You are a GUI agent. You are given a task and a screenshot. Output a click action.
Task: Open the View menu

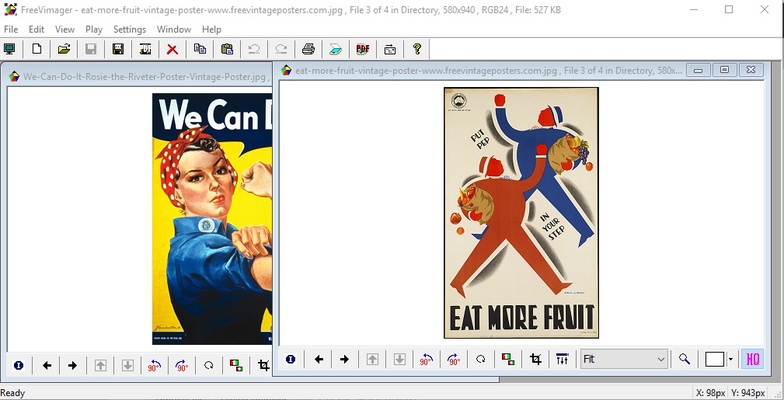[64, 30]
